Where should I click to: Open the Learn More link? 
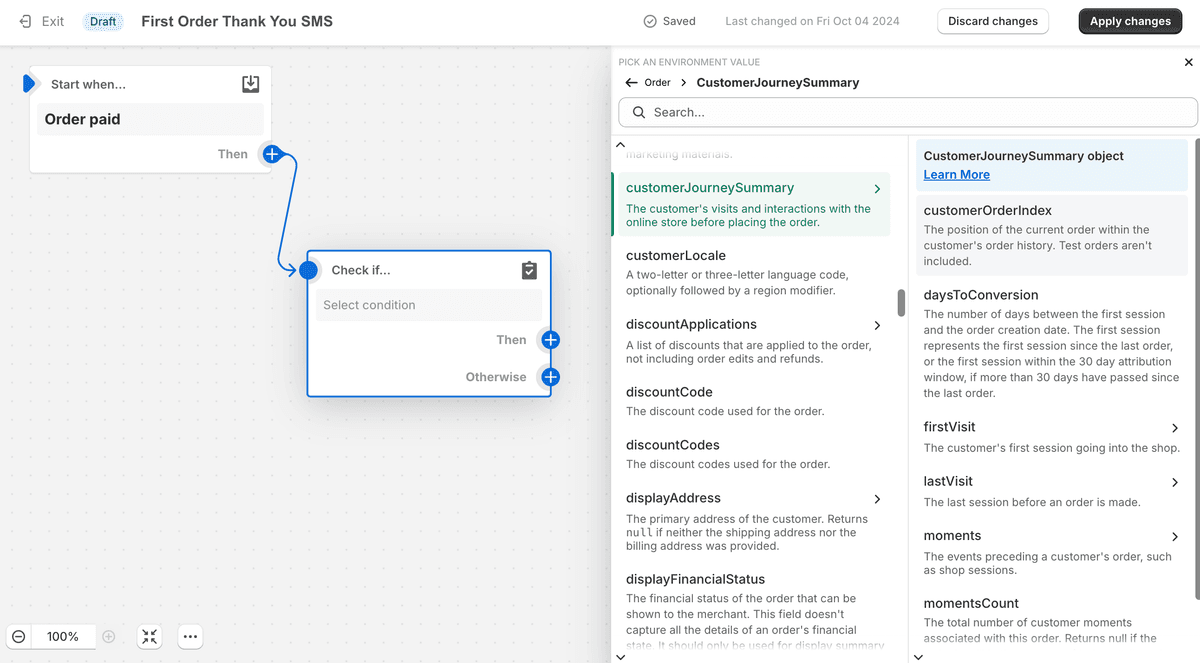(956, 174)
